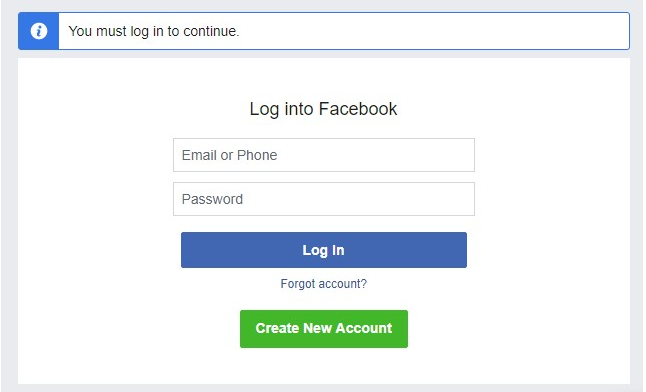Start sign-up via Create New Account

click(324, 329)
